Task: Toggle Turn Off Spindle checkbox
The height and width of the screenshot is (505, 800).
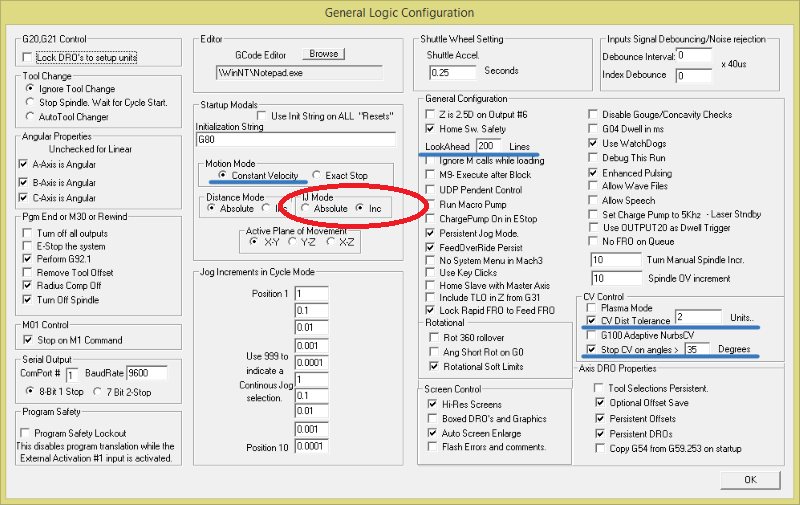Action: pyautogui.click(x=28, y=299)
